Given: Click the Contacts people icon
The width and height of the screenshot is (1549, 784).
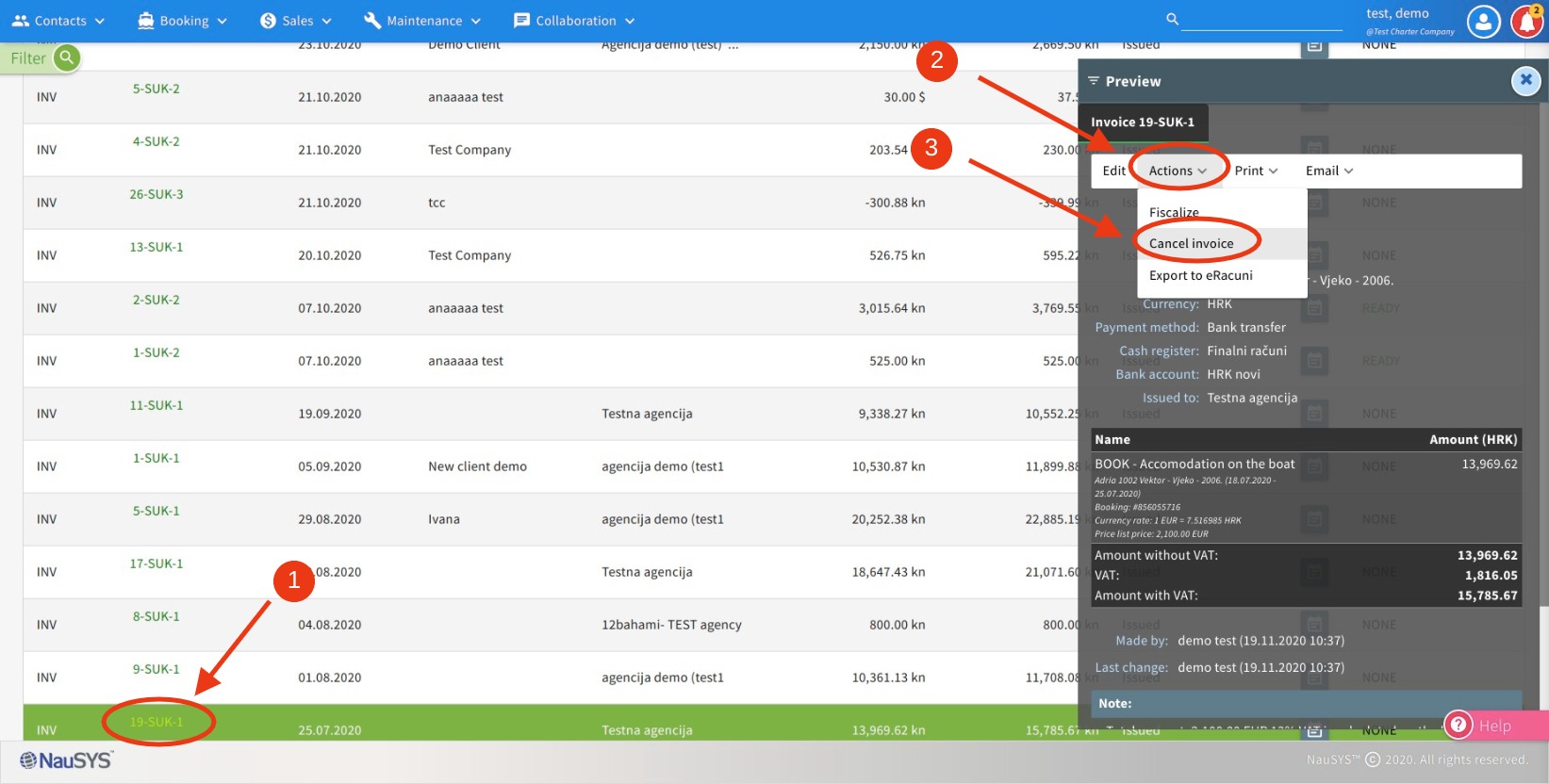Looking at the screenshot, I should [x=21, y=21].
